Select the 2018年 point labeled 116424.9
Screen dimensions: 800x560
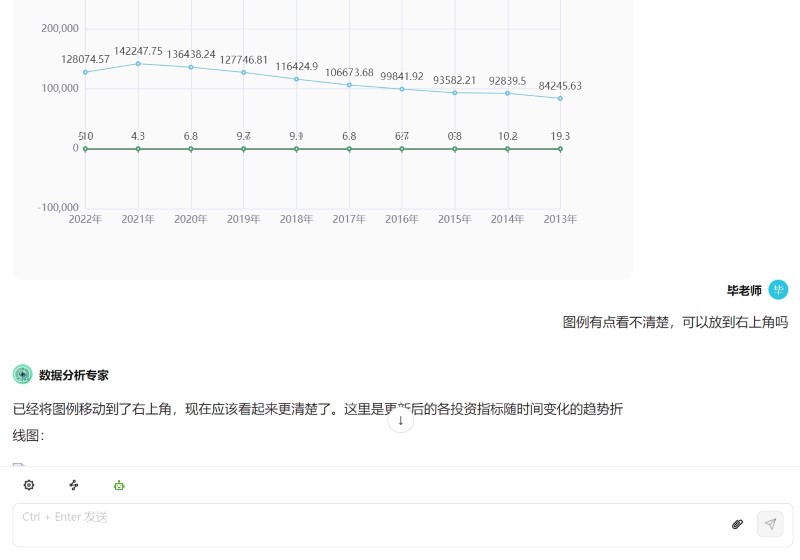(x=296, y=79)
